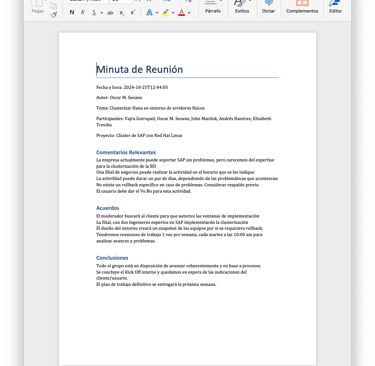Open the Estilos styles gallery
The image size is (375, 366).
click(242, 7)
